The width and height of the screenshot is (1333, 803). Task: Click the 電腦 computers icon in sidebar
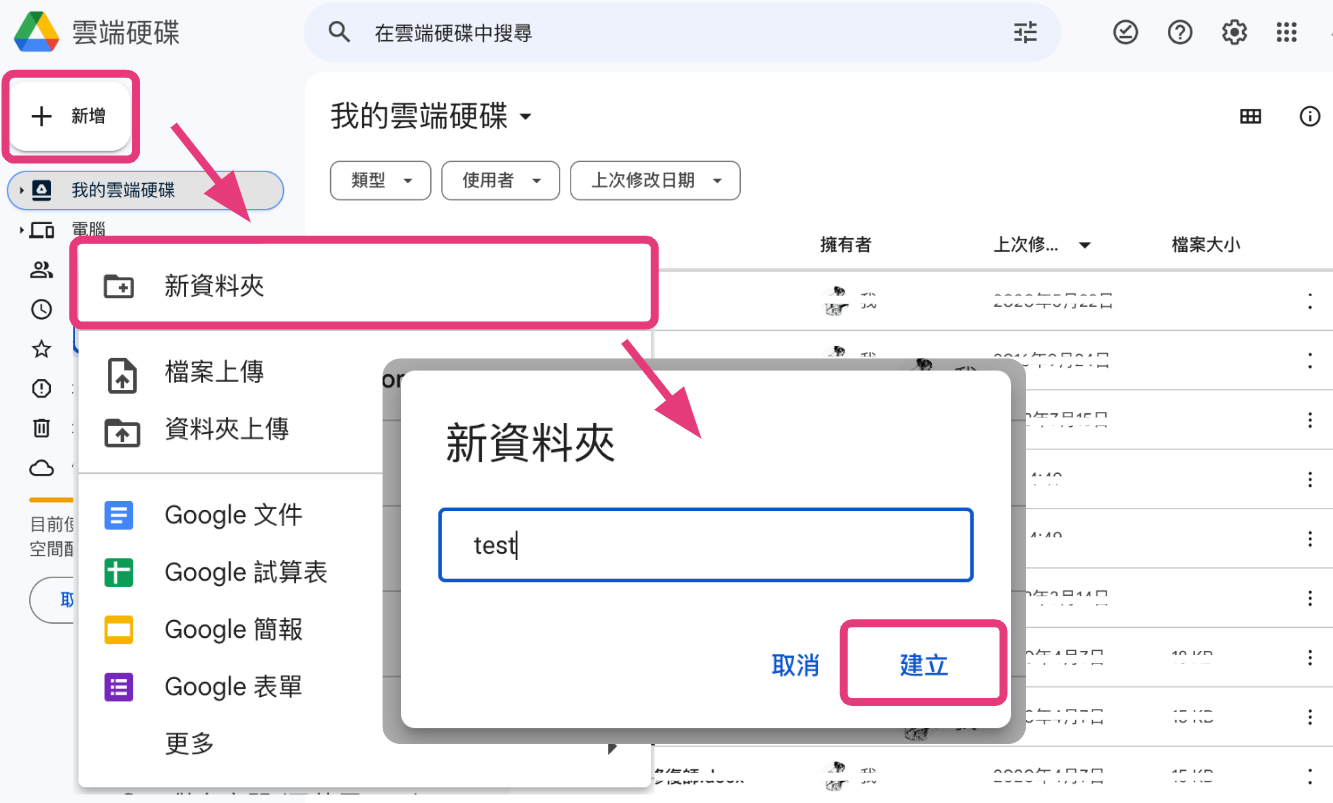tap(42, 231)
